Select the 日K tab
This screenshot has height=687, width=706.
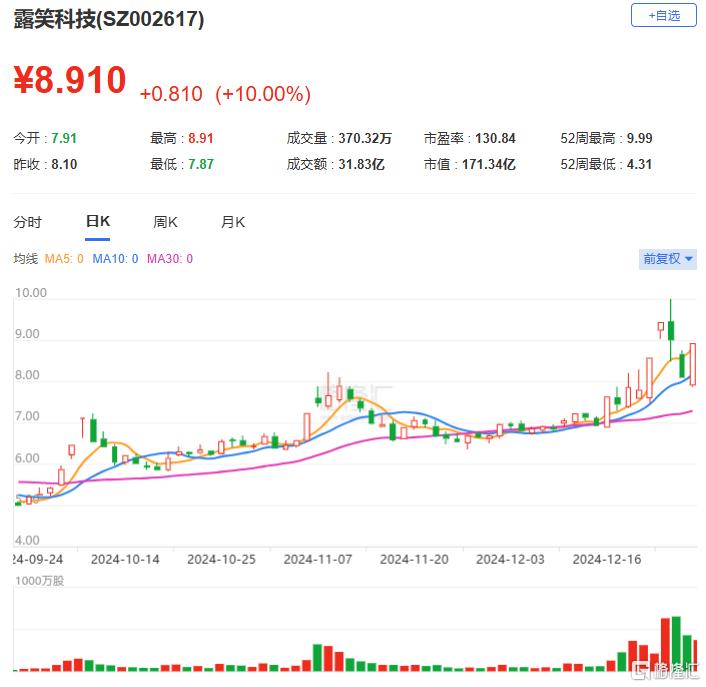pos(98,221)
